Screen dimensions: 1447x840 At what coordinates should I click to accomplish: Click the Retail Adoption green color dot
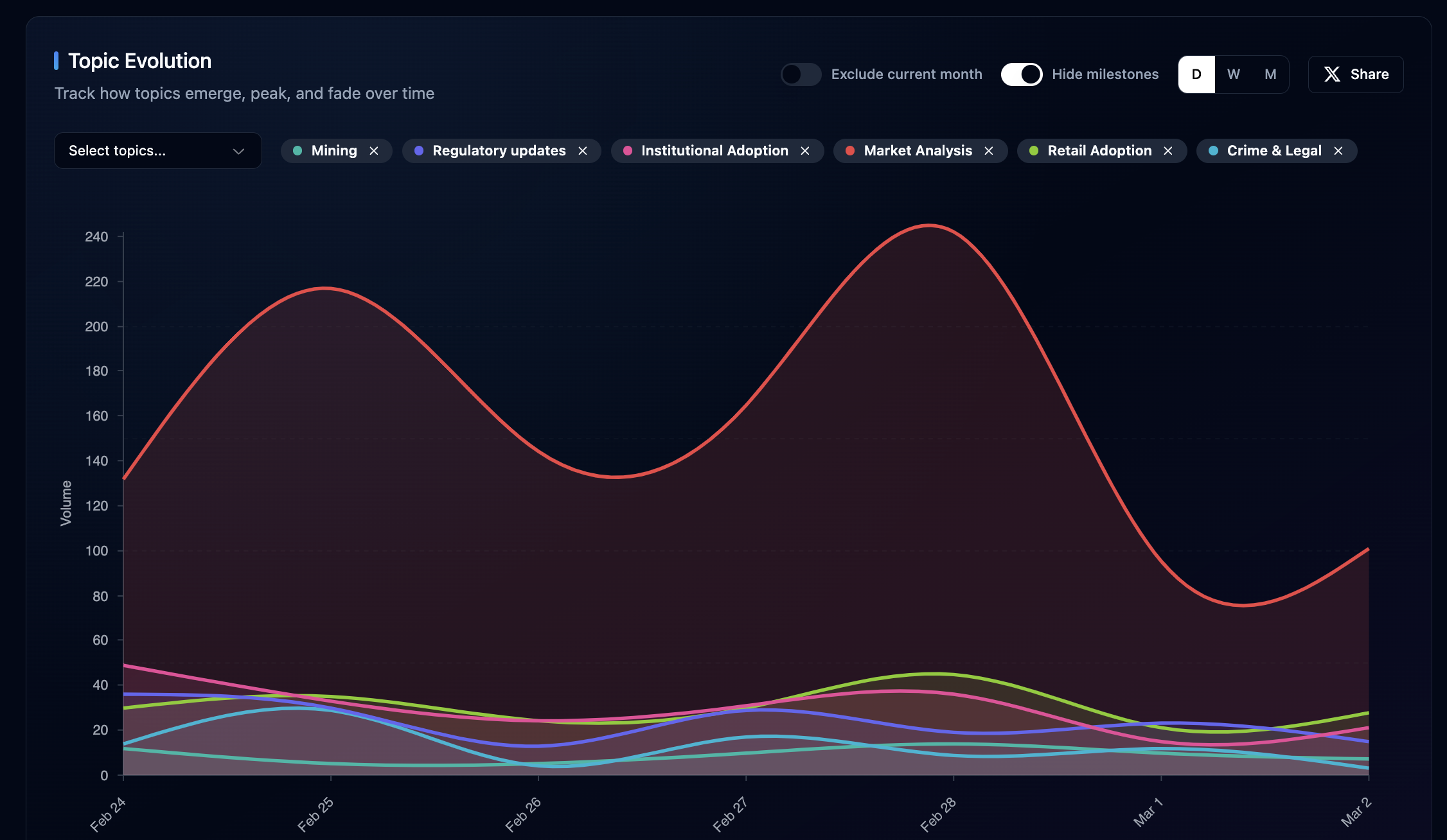[1034, 151]
